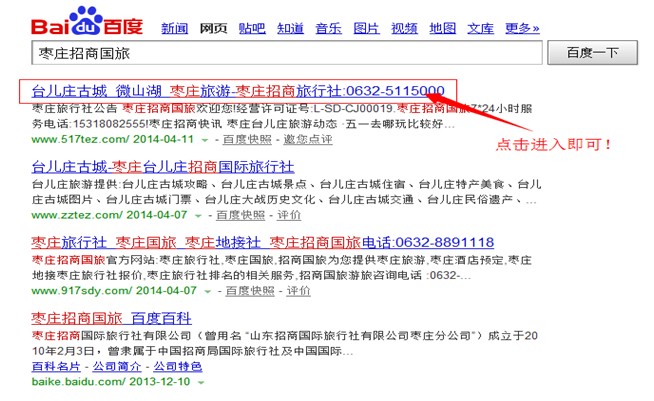654x401 pixels.
Task: Open the 百科名片 sublink
Action: coord(56,366)
